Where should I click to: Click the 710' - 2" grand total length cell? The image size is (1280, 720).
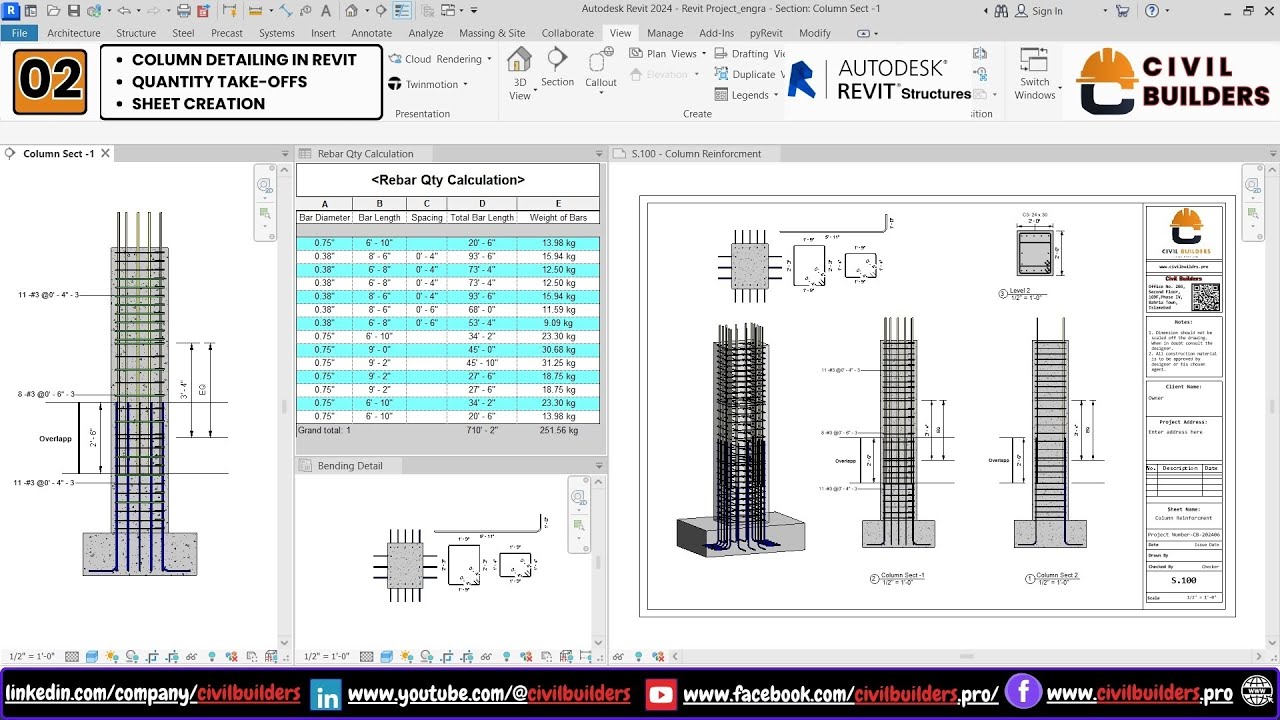[x=482, y=430]
